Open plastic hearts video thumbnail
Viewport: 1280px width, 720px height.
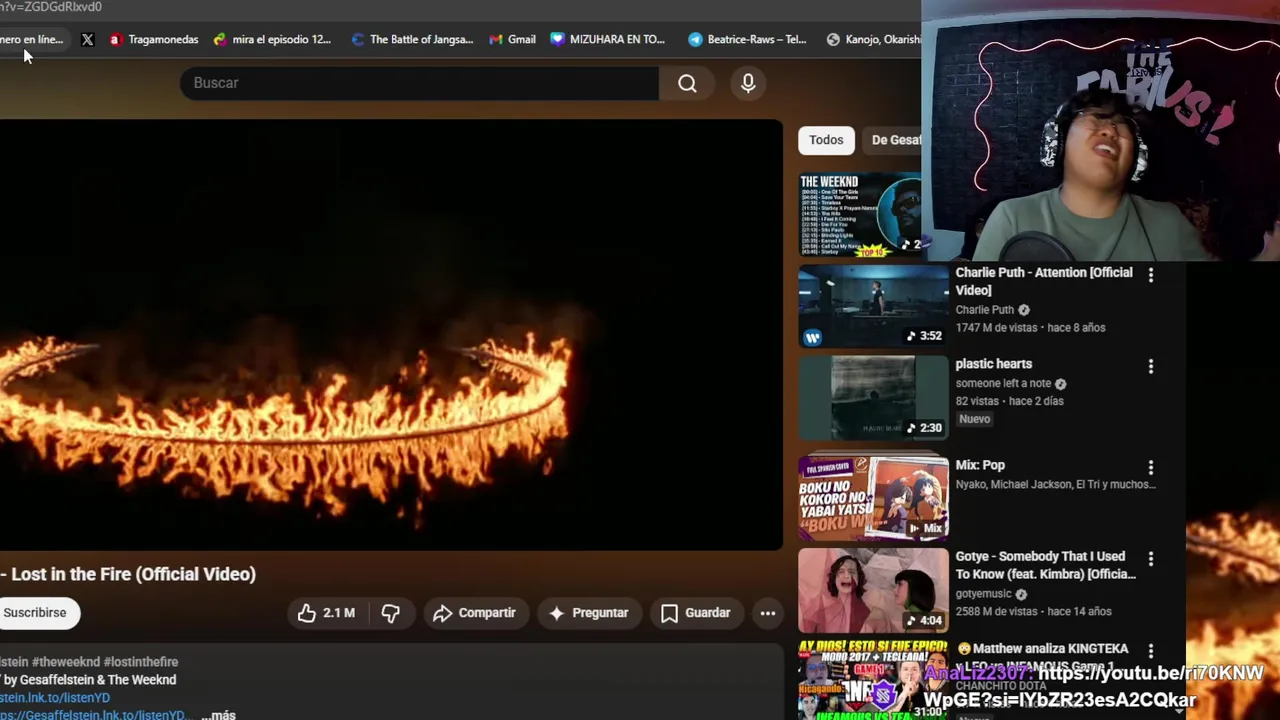coord(873,398)
